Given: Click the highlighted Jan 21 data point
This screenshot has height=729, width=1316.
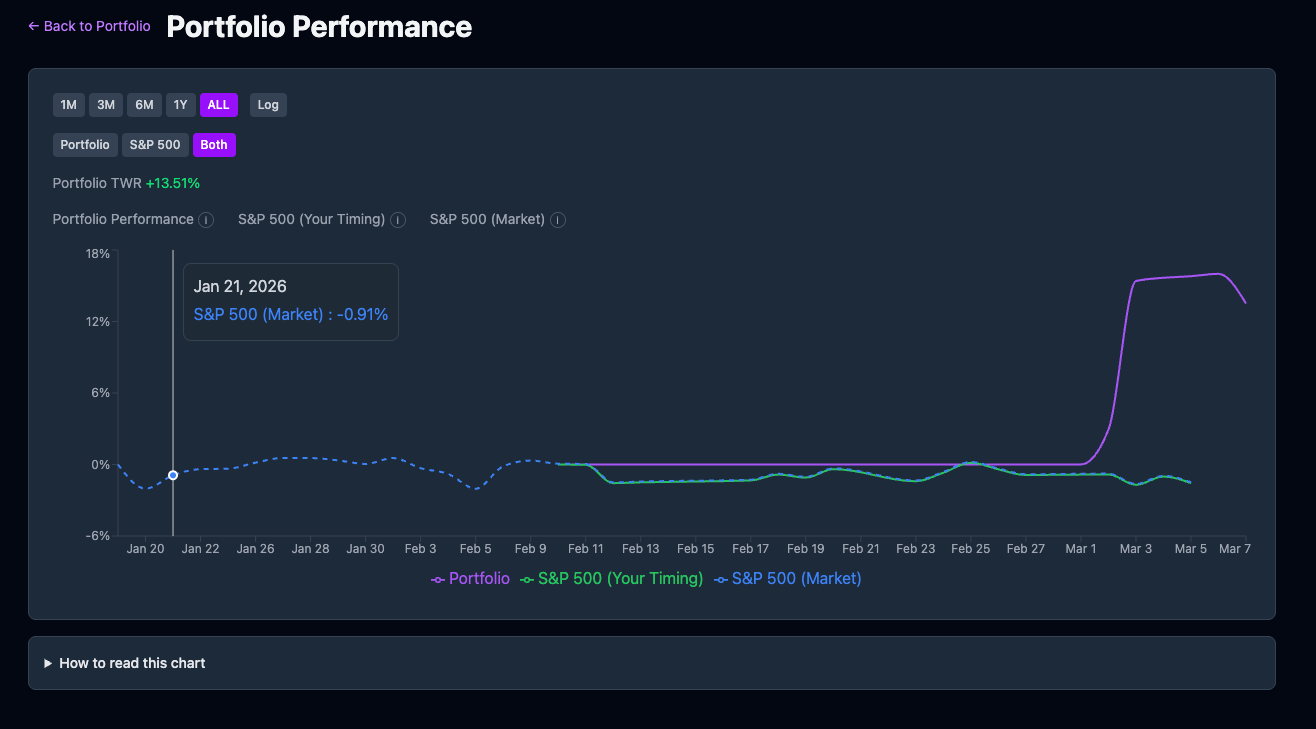Looking at the screenshot, I should pyautogui.click(x=172, y=475).
